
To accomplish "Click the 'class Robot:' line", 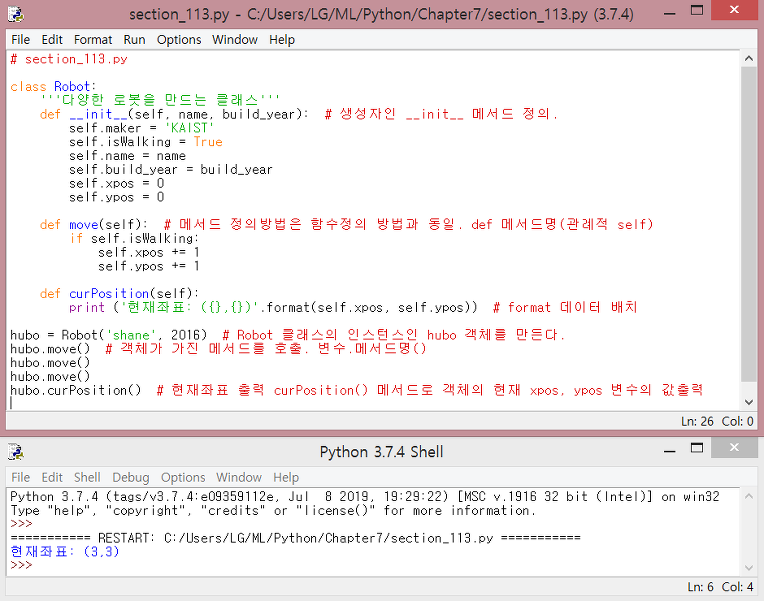I will pos(53,86).
